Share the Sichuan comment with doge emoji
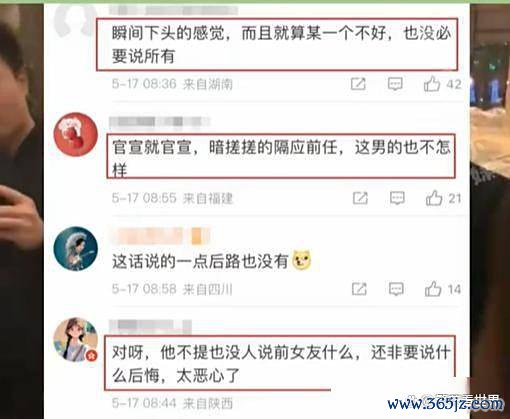Viewport: 510px width, 419px height. 359,289
